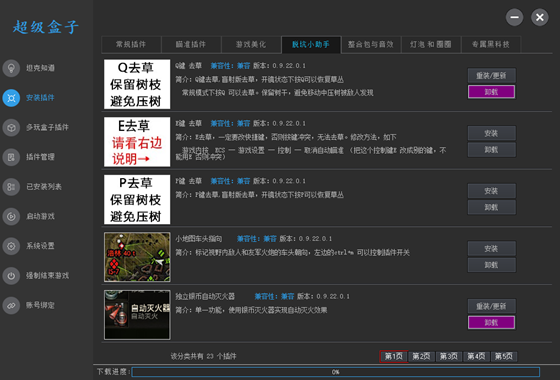Image resolution: width=560 pixels, height=380 pixels.
Task: Open the 账号绑定 link icon
Action: click(x=11, y=305)
